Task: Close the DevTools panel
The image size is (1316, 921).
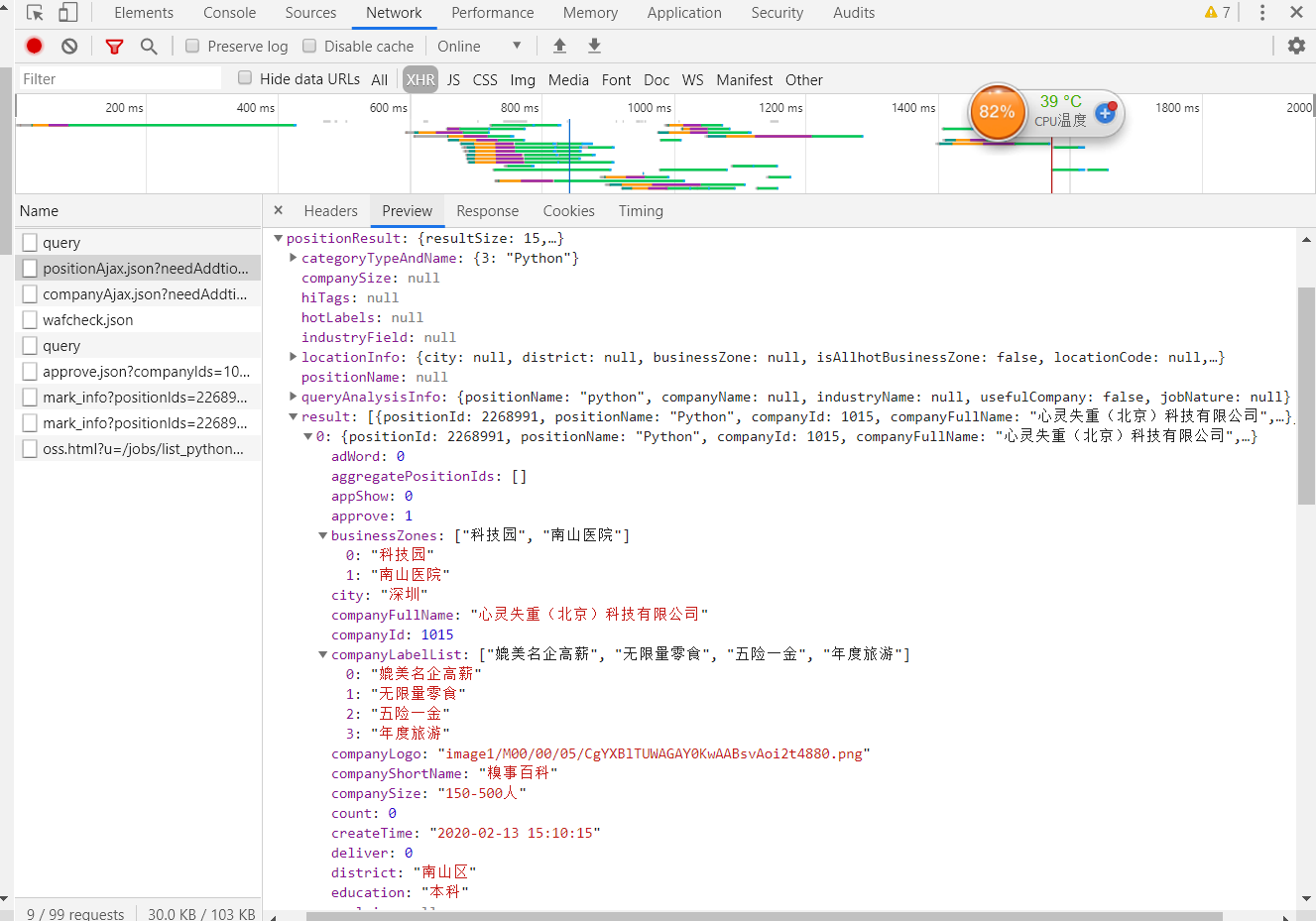Action: [x=1296, y=13]
